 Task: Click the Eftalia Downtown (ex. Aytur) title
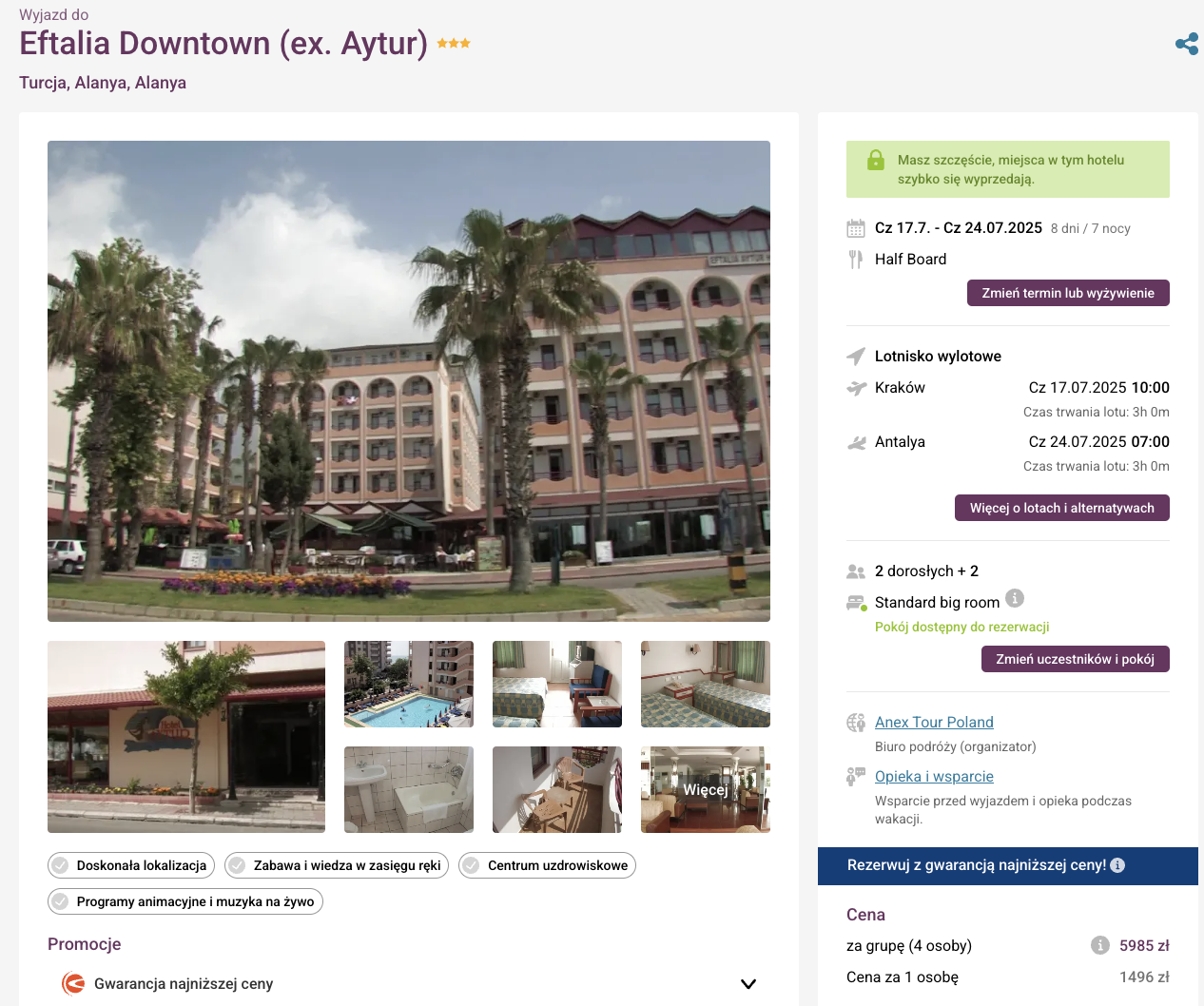point(223,44)
